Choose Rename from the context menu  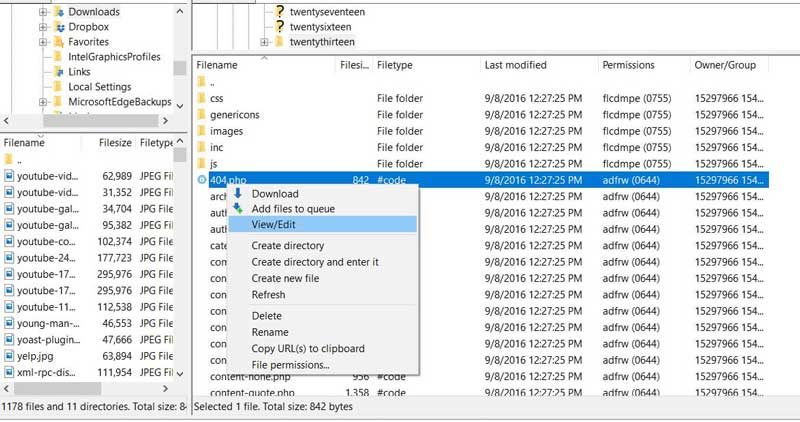270,332
